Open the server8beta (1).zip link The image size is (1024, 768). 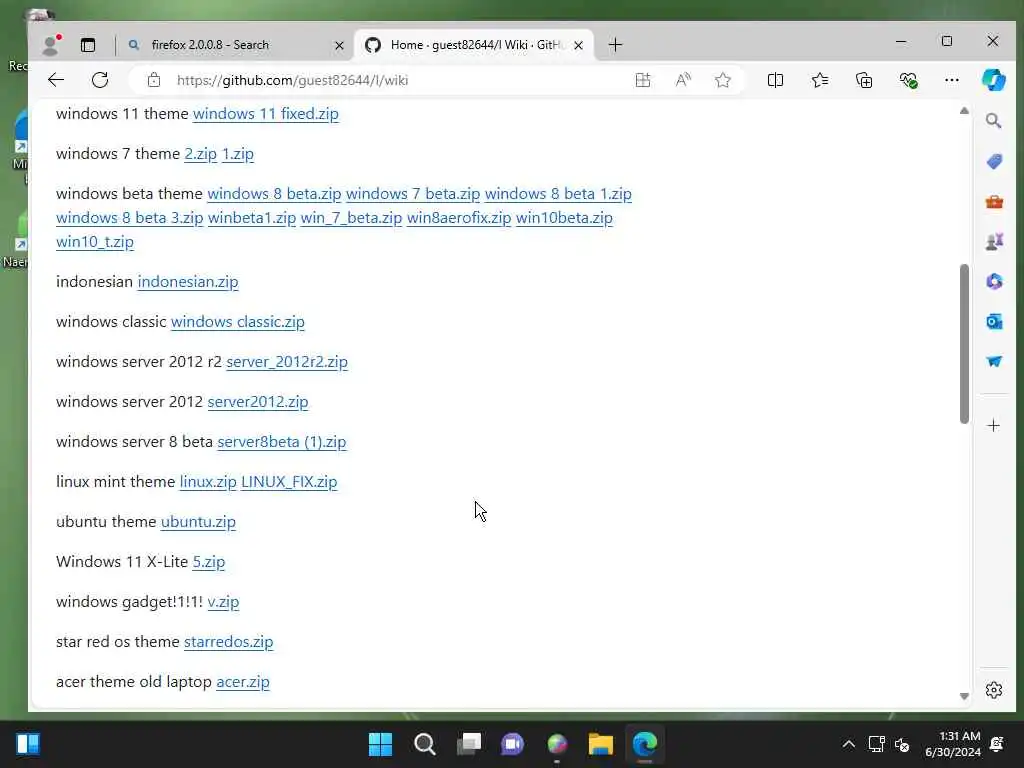[281, 441]
